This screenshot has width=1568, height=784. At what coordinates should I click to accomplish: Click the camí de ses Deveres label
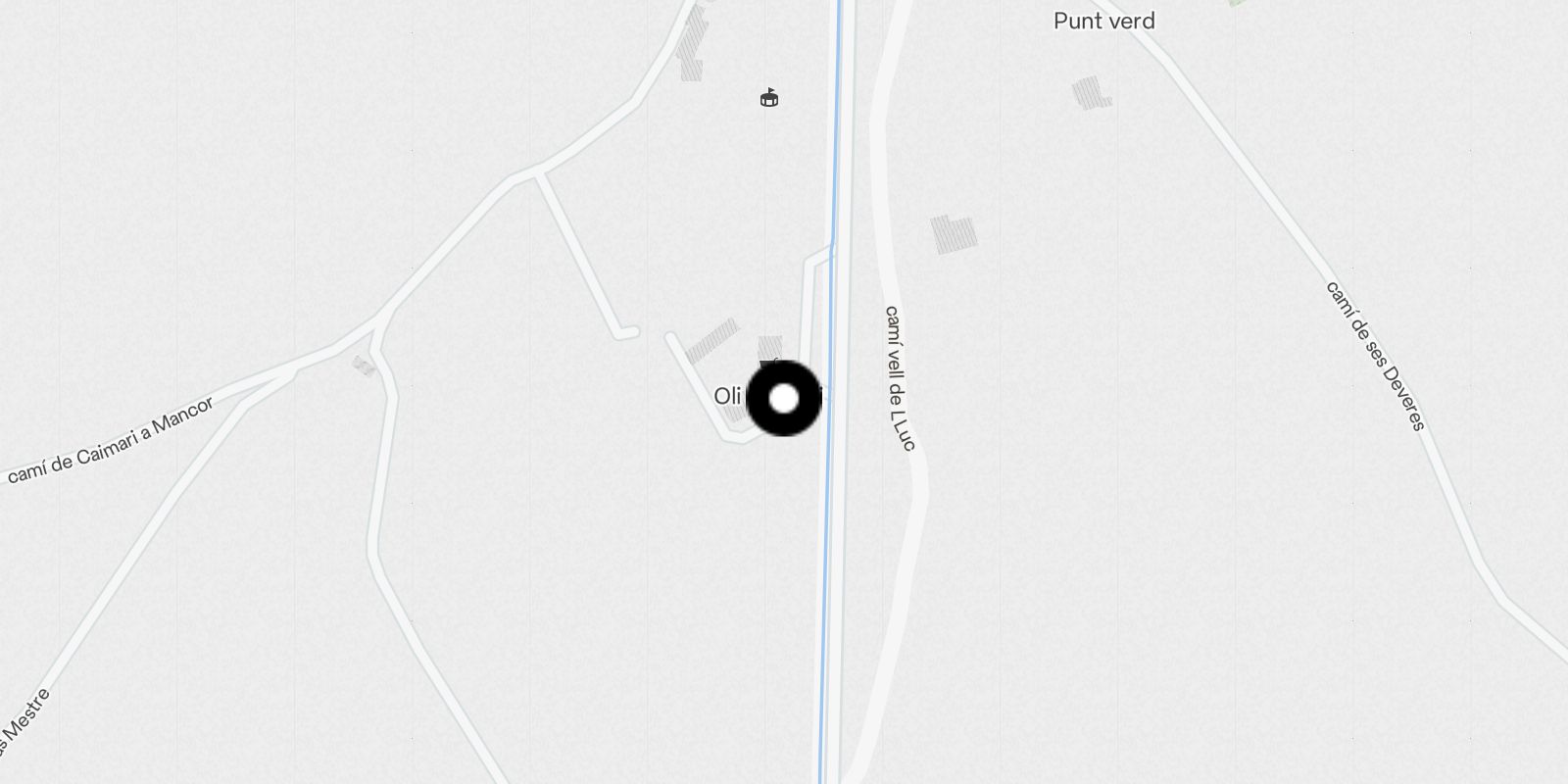point(1375,356)
